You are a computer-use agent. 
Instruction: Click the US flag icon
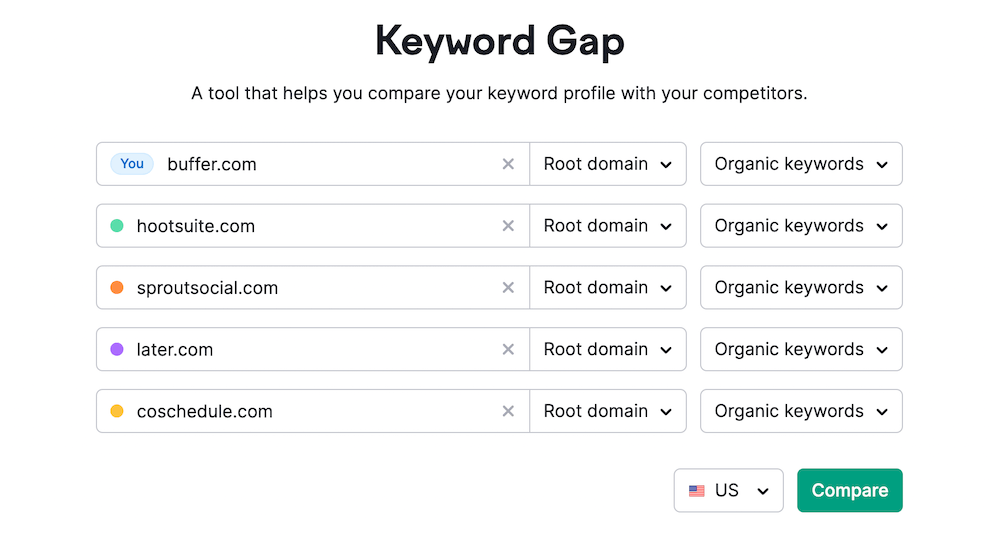click(x=697, y=491)
